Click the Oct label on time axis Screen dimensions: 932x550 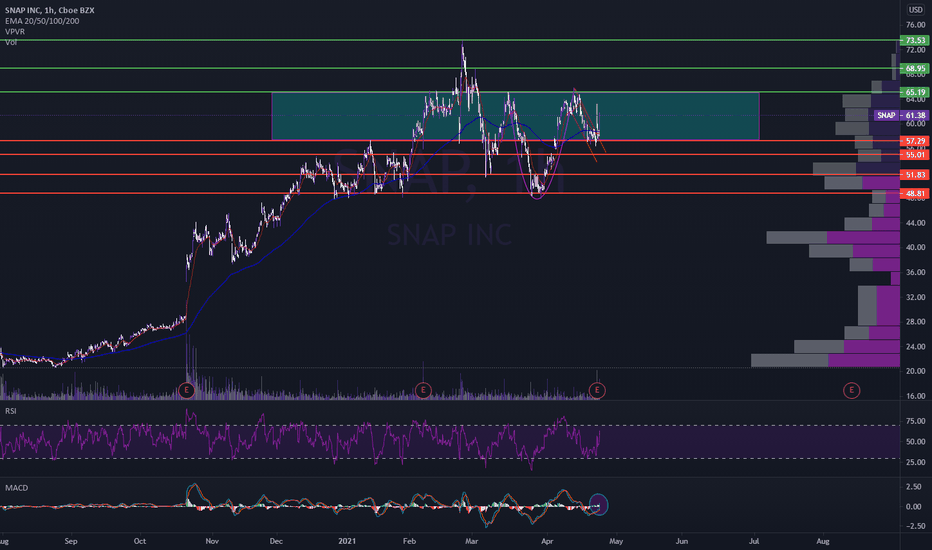[140, 541]
